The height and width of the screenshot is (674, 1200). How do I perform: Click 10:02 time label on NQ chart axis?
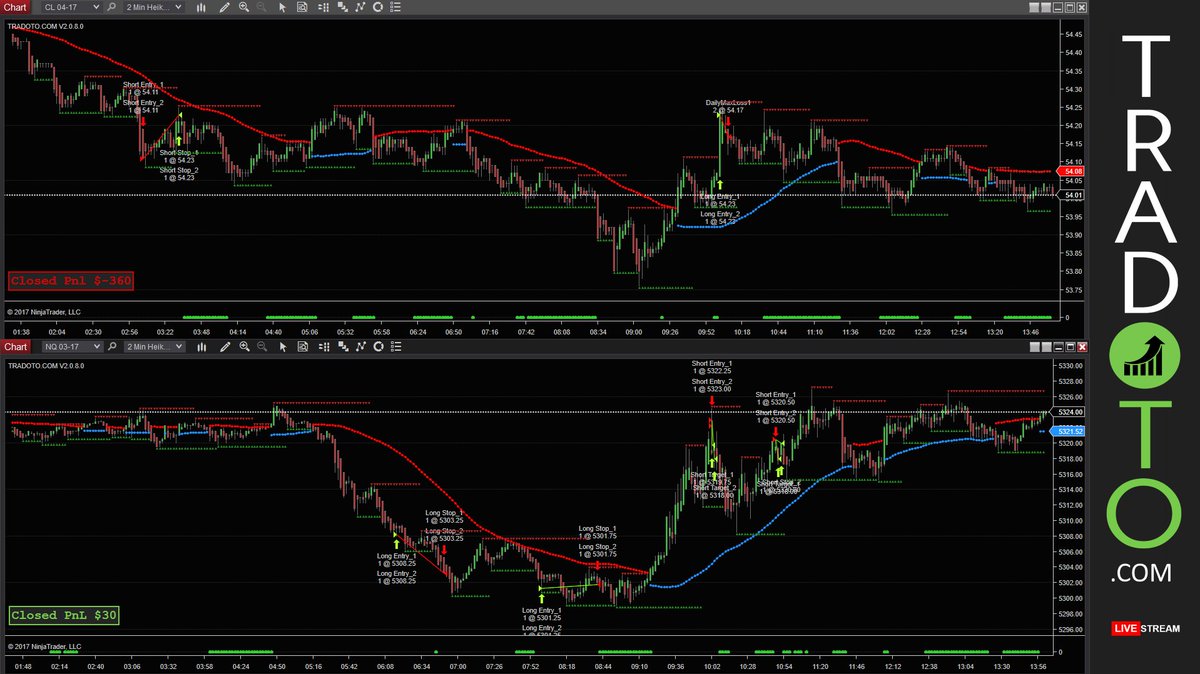pyautogui.click(x=711, y=666)
